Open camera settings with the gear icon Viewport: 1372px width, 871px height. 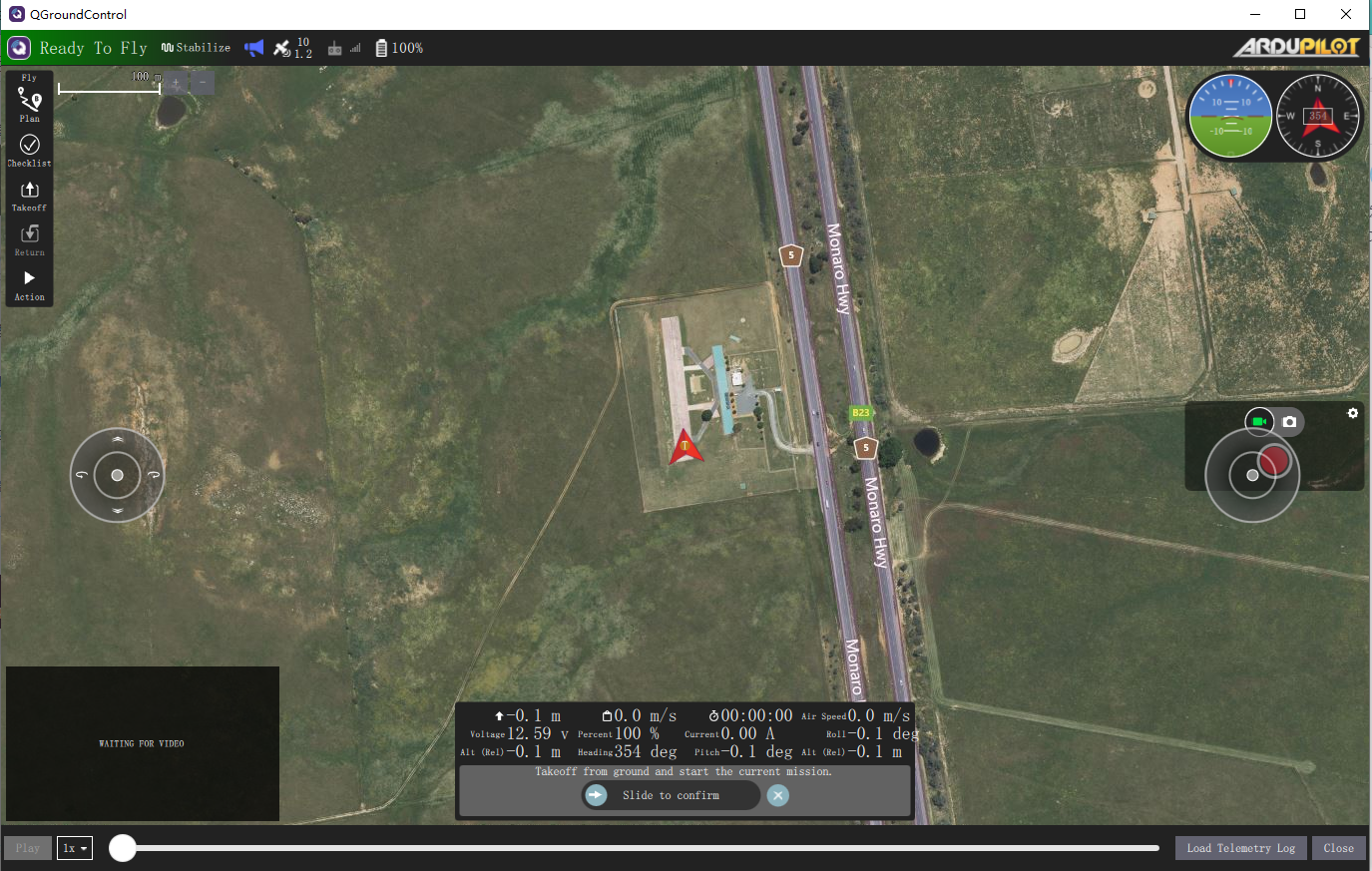tap(1353, 412)
